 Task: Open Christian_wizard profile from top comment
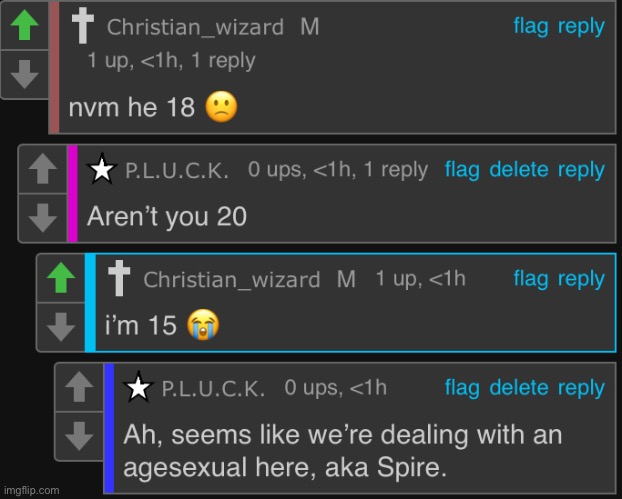click(x=195, y=28)
